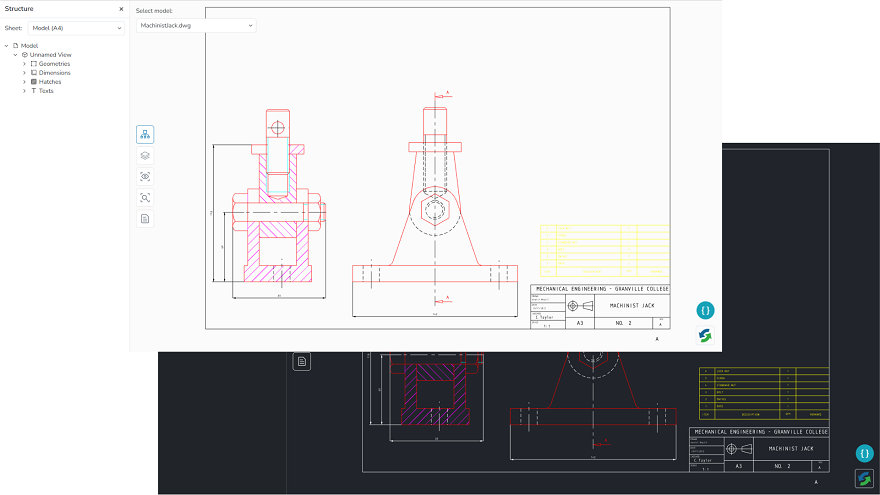Click the projection symbol in dark window title block
The width and height of the screenshot is (880, 495).
pos(739,449)
